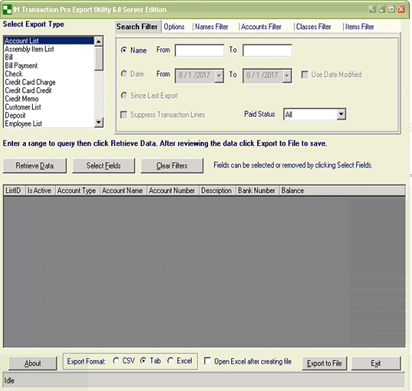Open the Names Filter tab
Image resolution: width=412 pixels, height=391 pixels.
click(211, 27)
